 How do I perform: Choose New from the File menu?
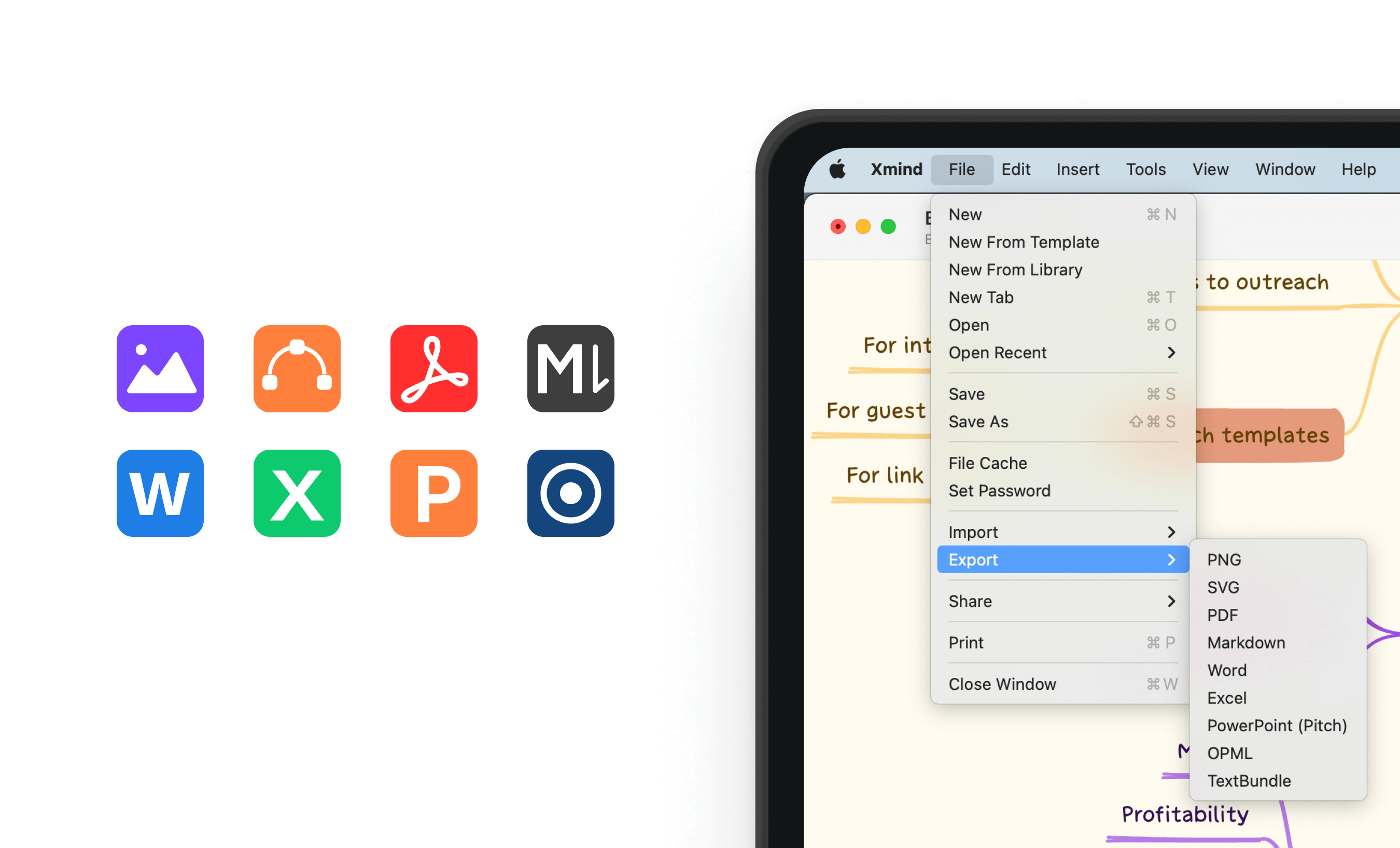pos(1063,214)
